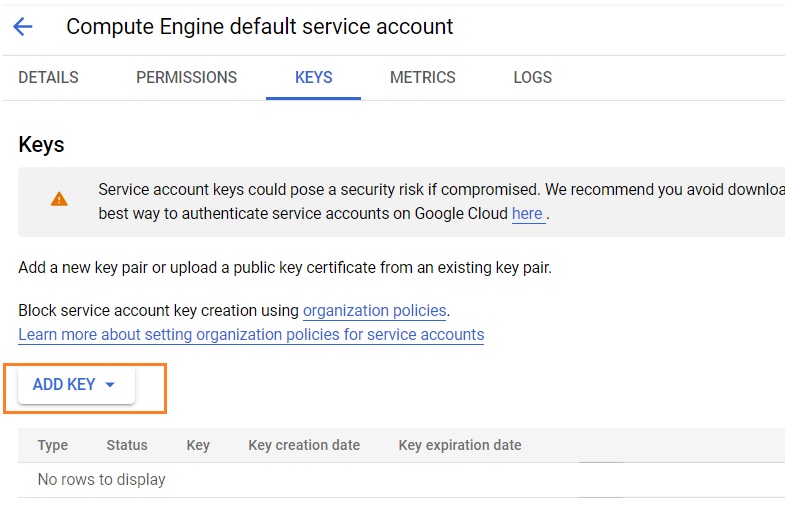Follow the 'here' link in the warning

(x=527, y=214)
